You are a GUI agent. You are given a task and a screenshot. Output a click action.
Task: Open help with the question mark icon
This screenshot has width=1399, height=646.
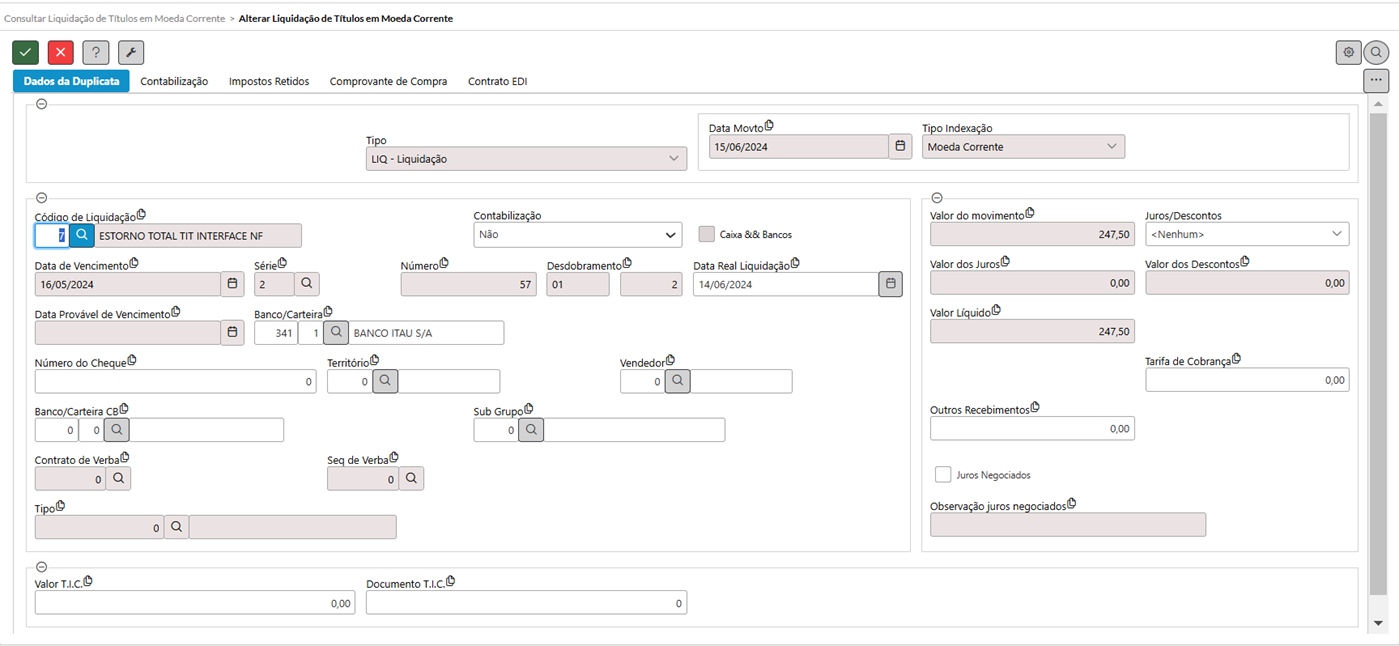pos(95,53)
